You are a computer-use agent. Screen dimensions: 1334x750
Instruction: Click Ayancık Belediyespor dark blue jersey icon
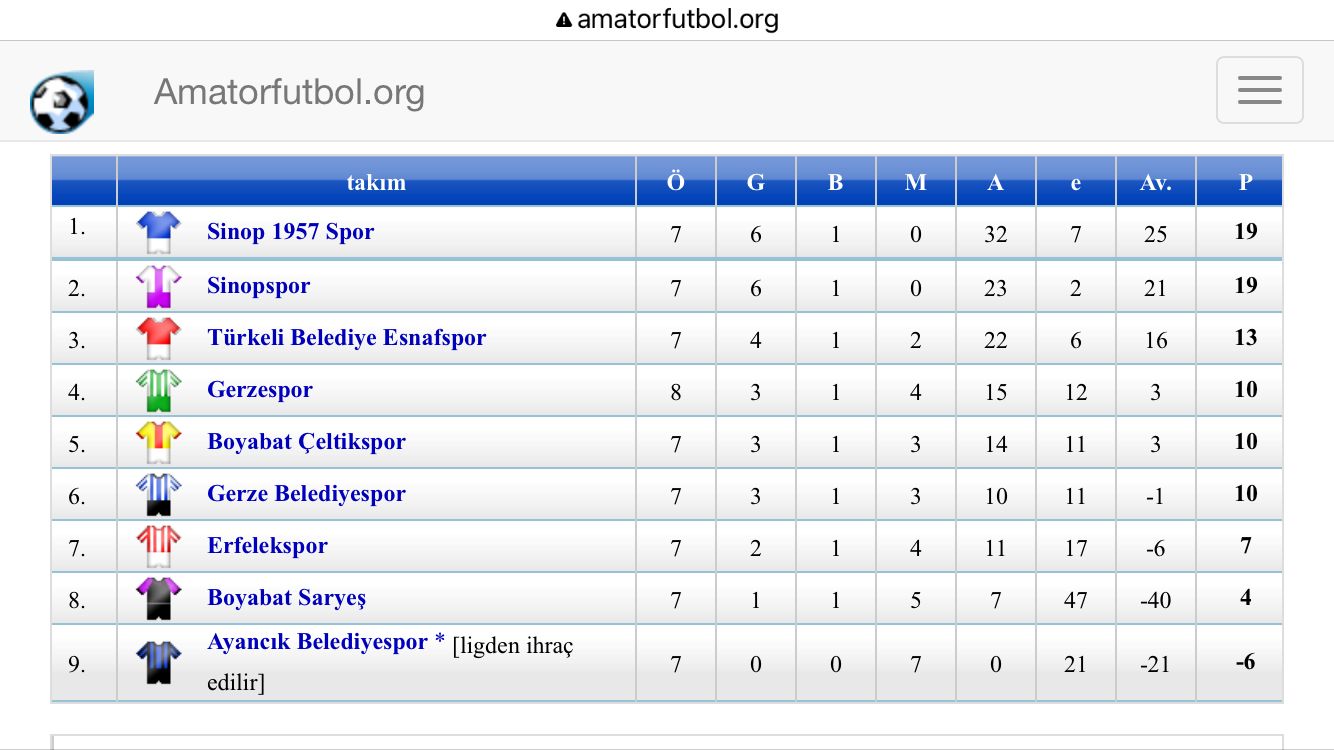click(x=158, y=662)
